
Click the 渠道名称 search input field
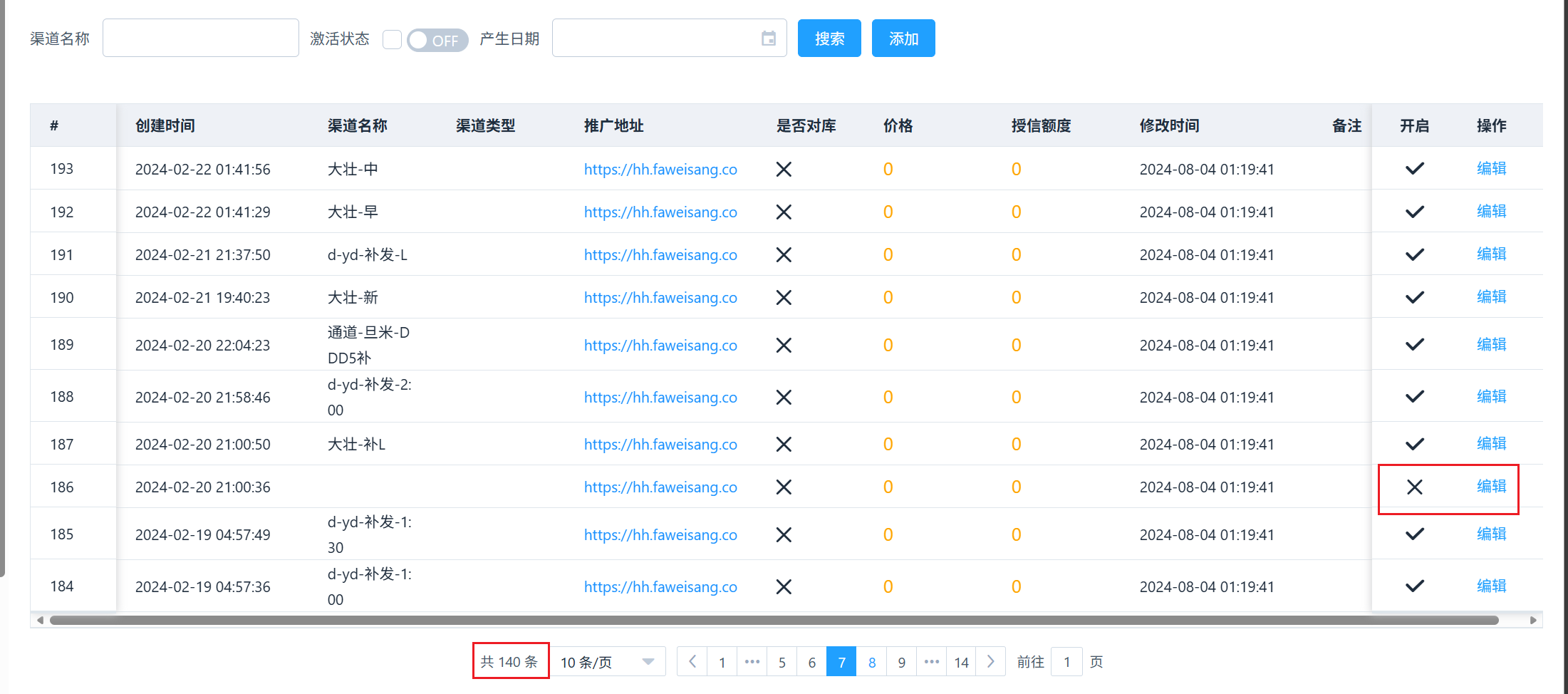coord(201,38)
